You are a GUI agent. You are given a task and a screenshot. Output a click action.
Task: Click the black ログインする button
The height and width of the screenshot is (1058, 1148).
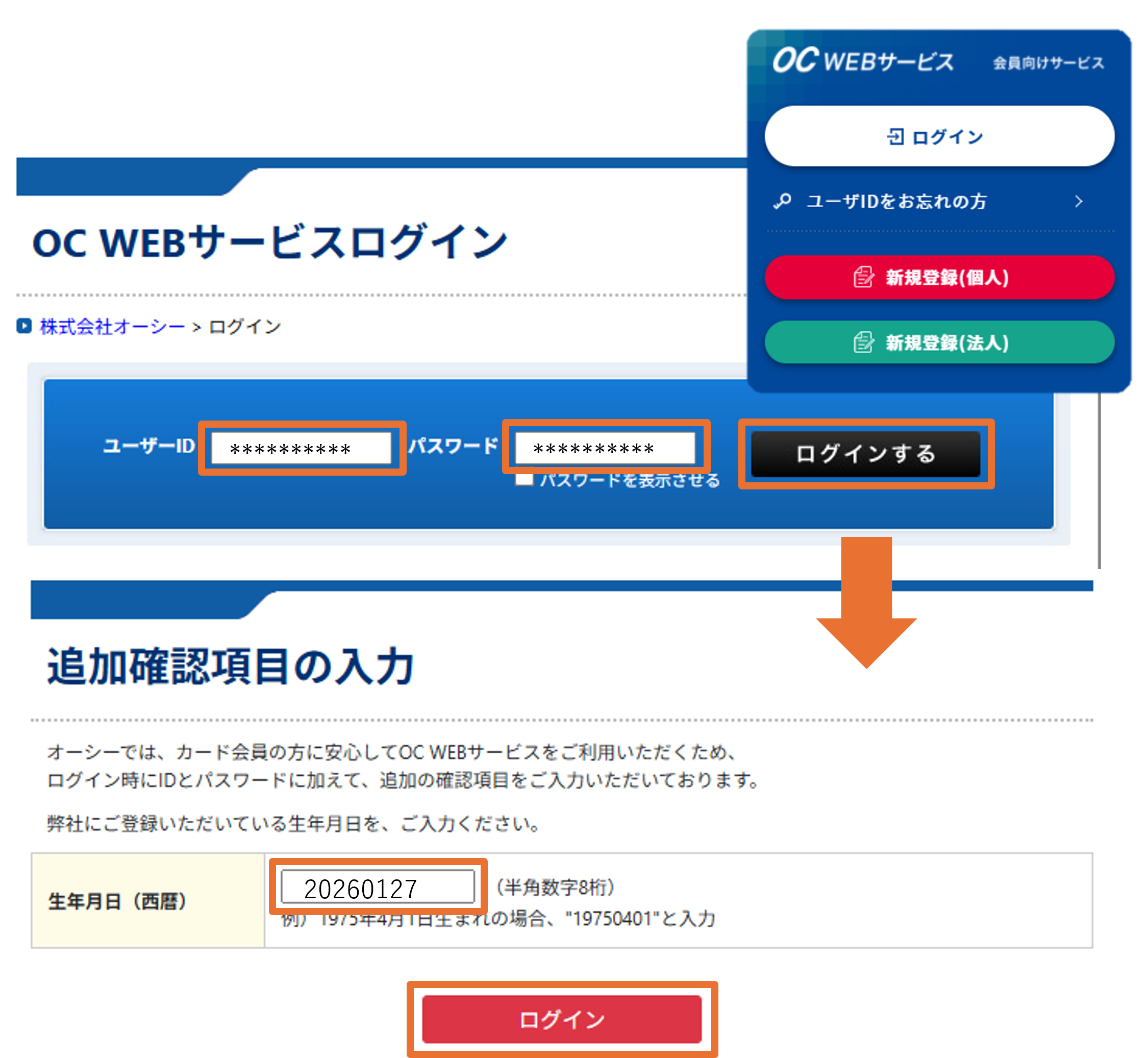tap(865, 455)
